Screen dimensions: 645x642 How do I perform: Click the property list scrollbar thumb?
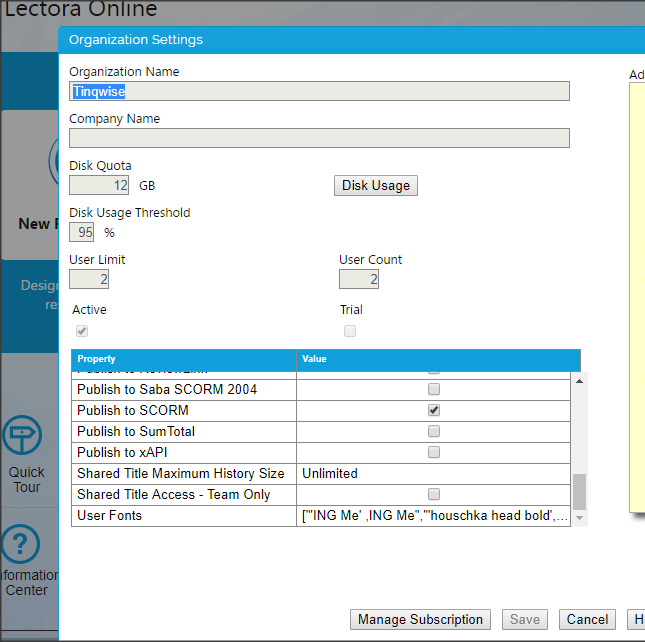coord(579,492)
